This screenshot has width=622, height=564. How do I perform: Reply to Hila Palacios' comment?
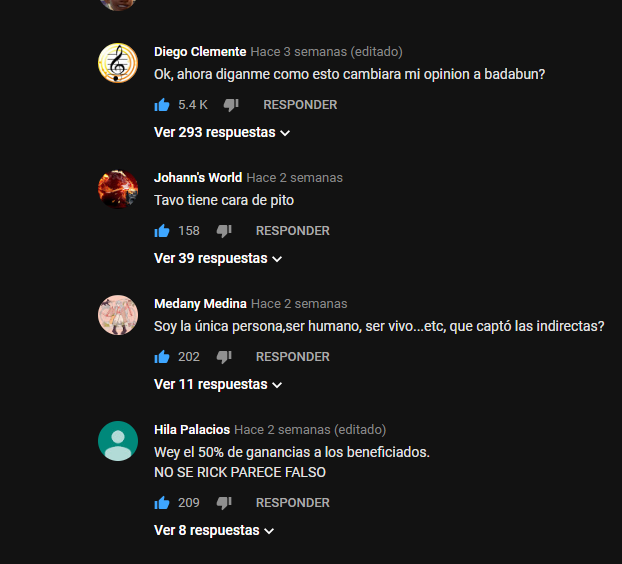pyautogui.click(x=293, y=503)
